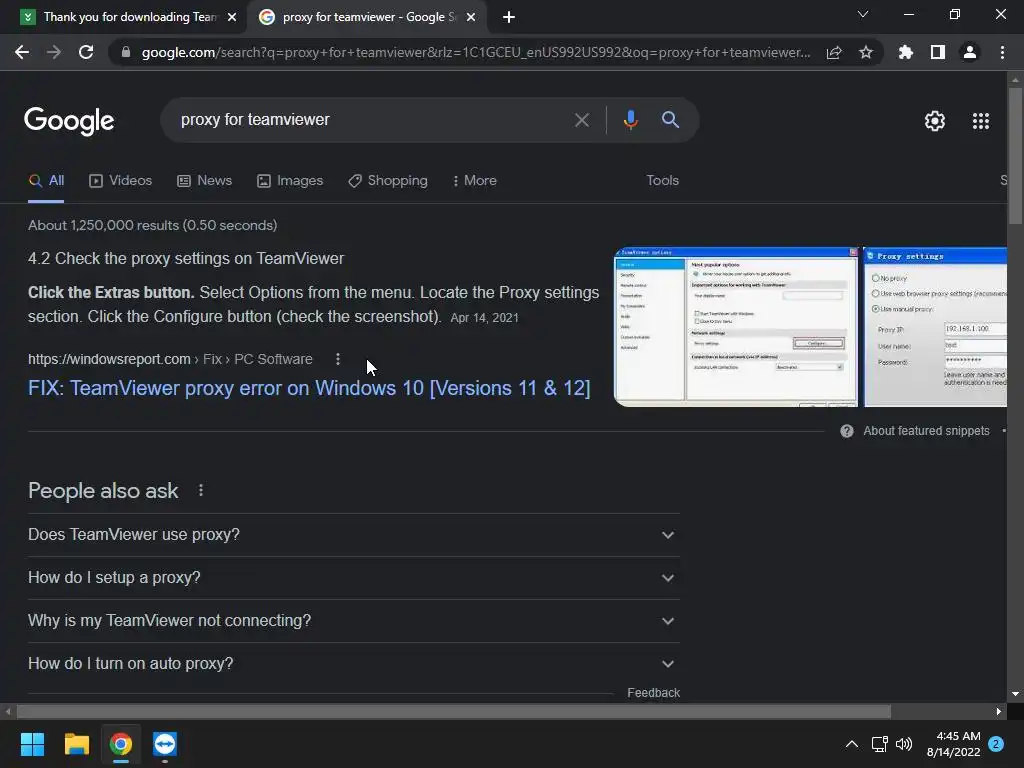This screenshot has width=1024, height=768.
Task: Submit search with magnifier icon
Action: point(670,120)
